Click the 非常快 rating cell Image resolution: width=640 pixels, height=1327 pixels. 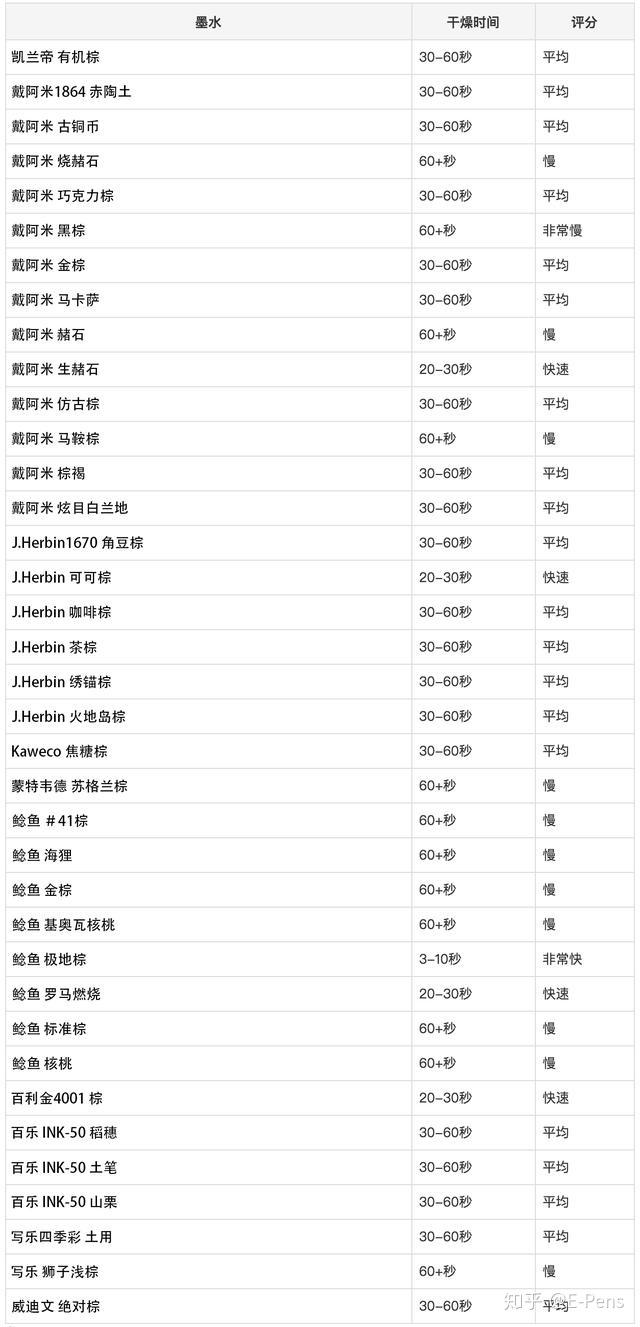[562, 959]
